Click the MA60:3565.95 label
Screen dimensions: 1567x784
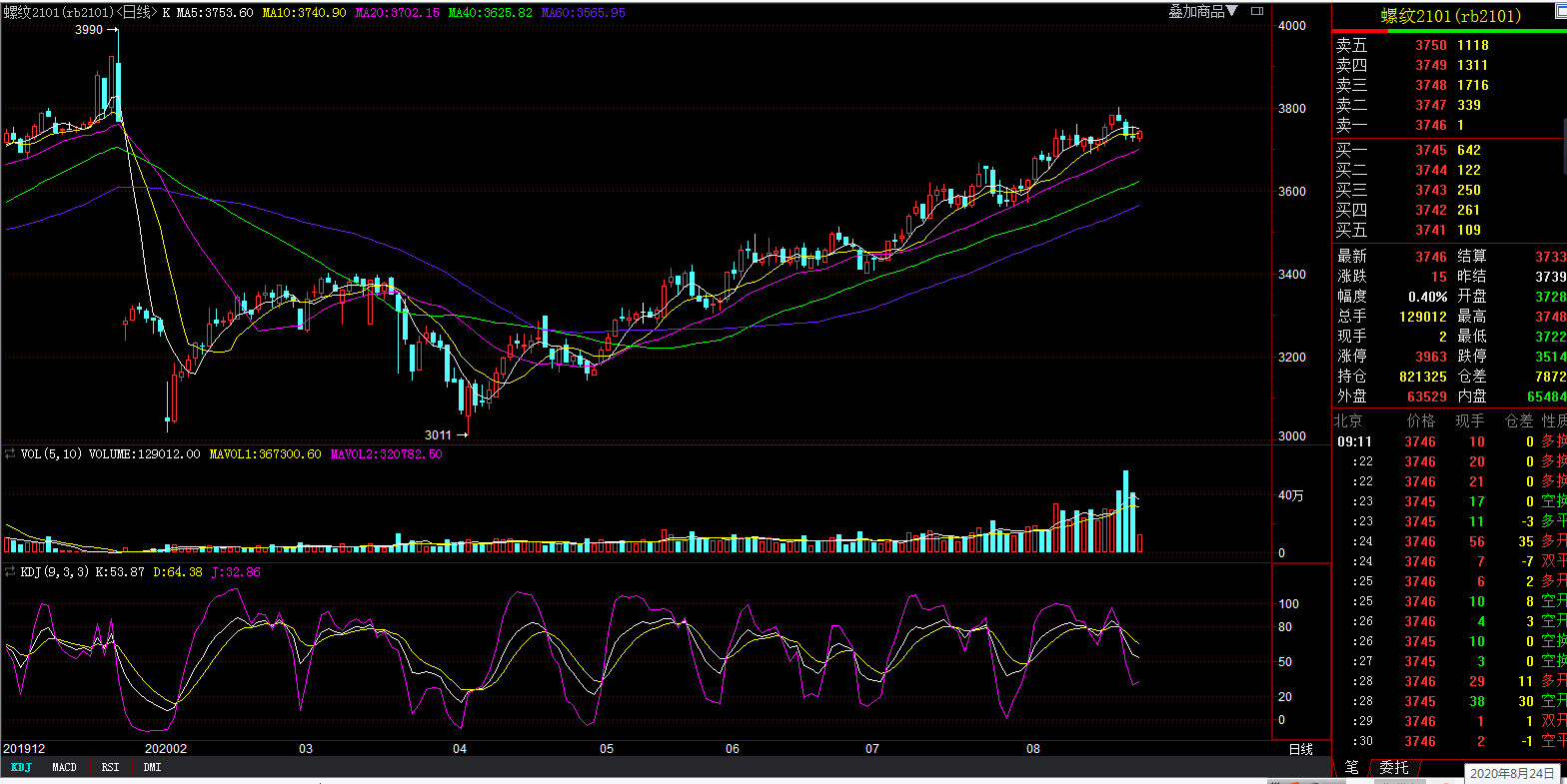[584, 12]
